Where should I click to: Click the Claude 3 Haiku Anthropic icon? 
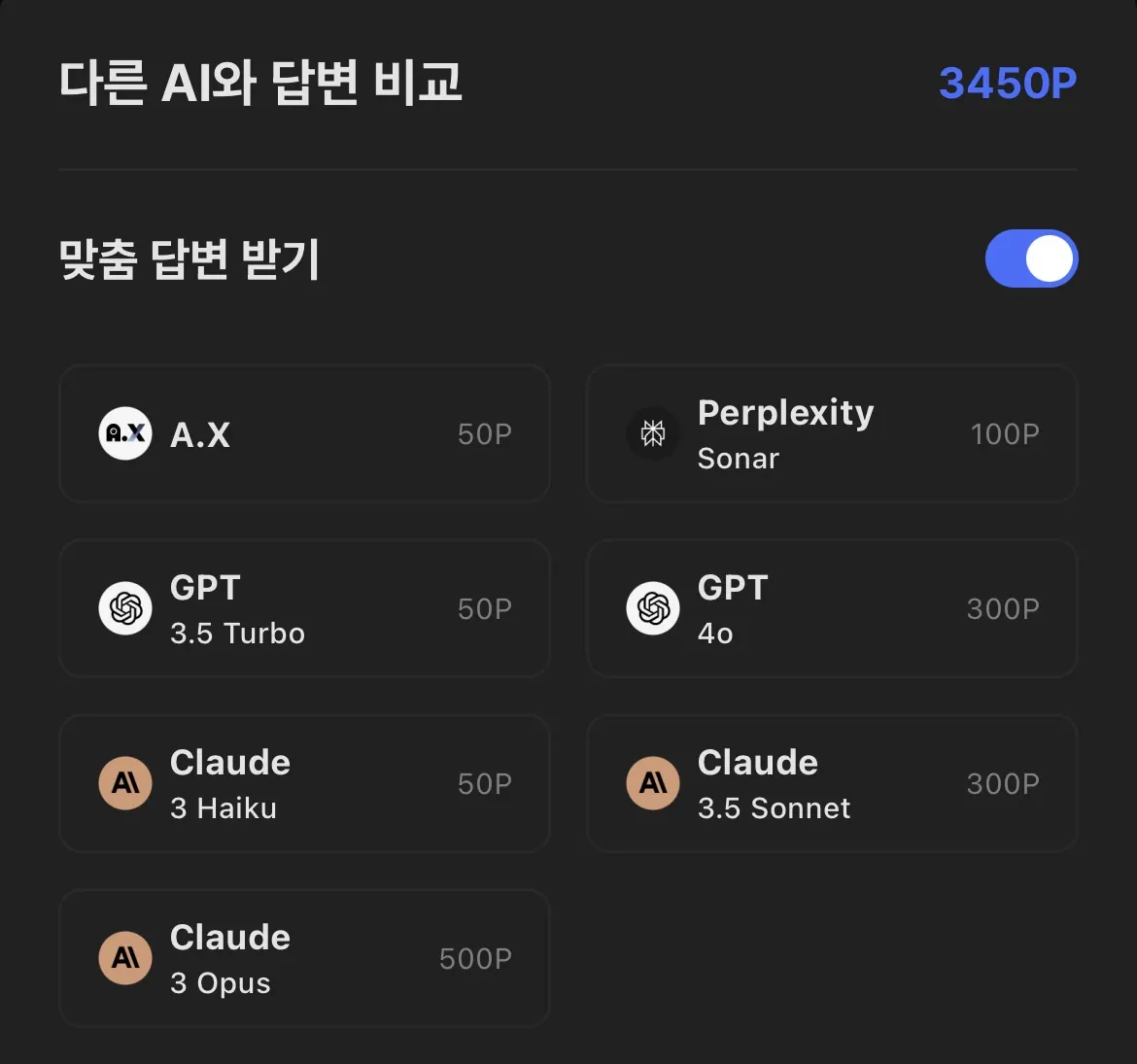click(125, 783)
